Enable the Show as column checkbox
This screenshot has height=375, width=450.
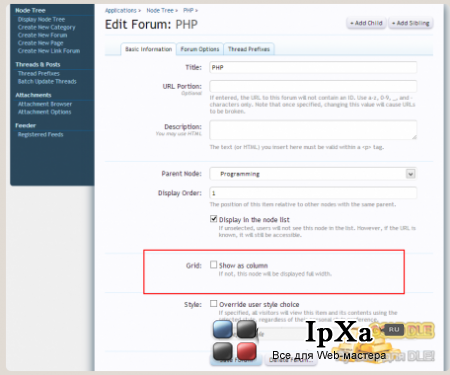[x=213, y=265]
